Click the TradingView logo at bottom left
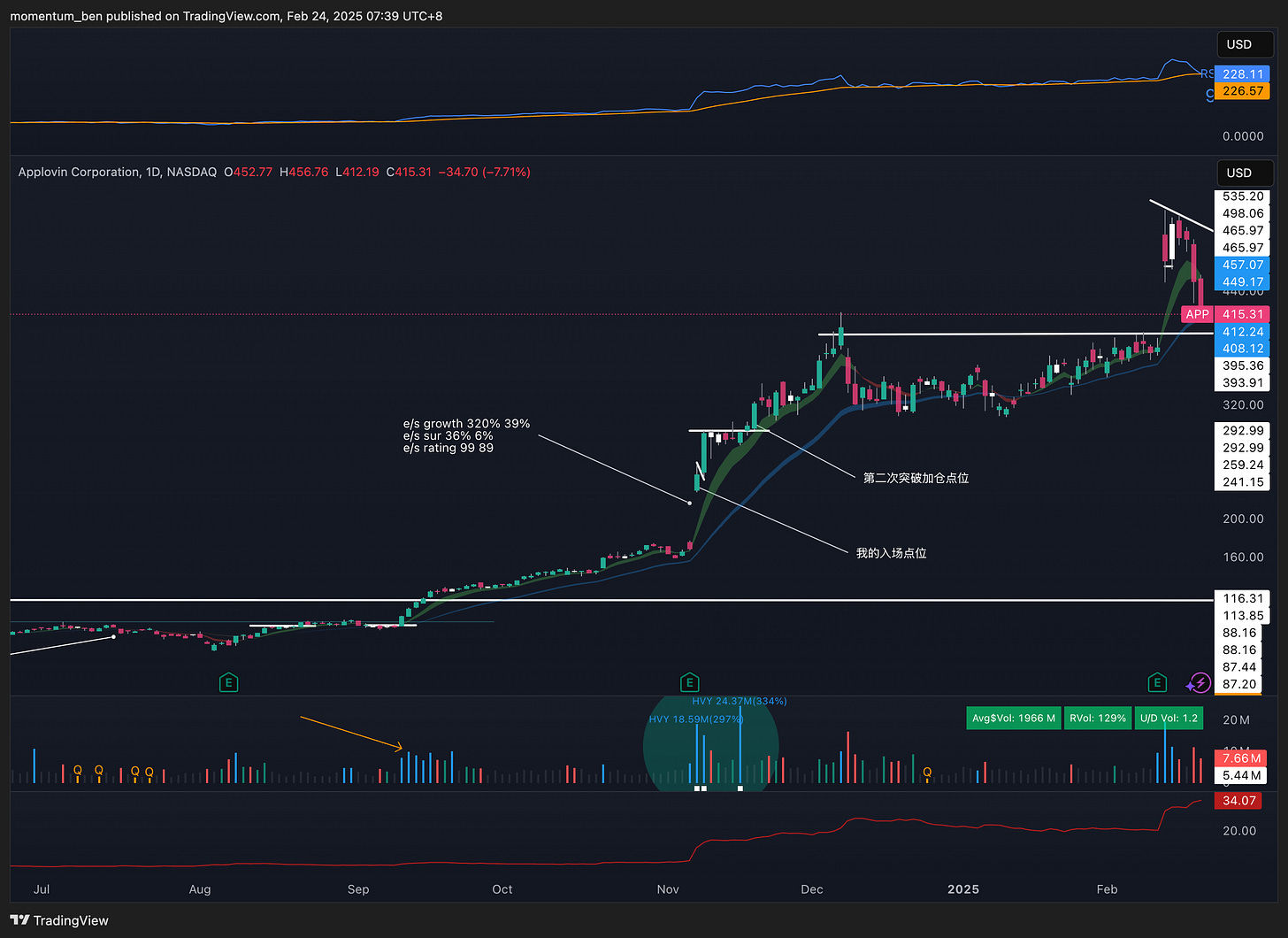 point(59,920)
